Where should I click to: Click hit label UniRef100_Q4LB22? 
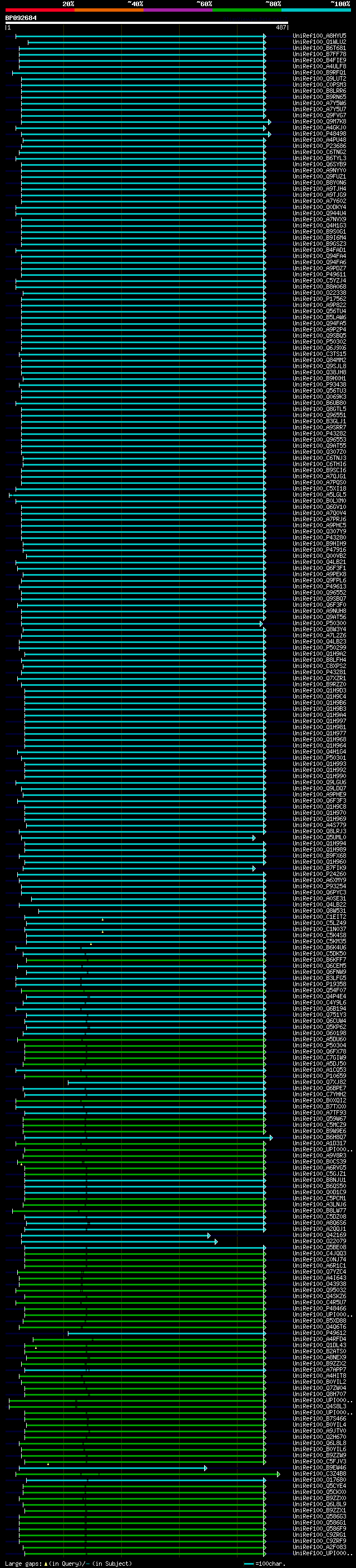pos(319,904)
